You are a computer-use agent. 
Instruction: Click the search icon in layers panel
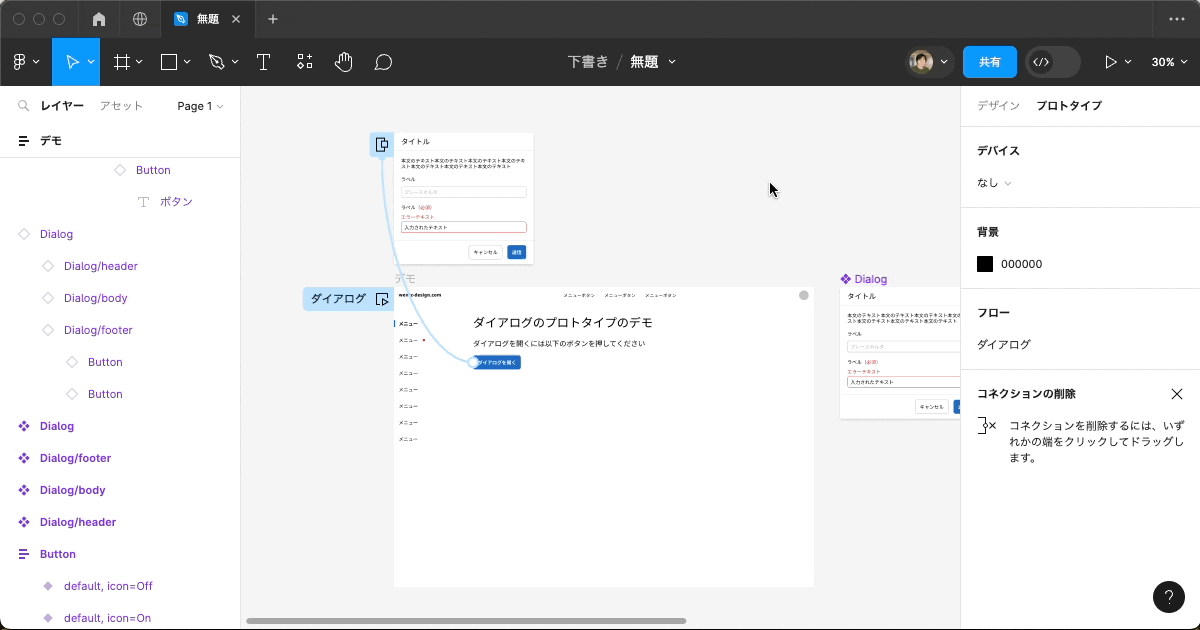23,106
